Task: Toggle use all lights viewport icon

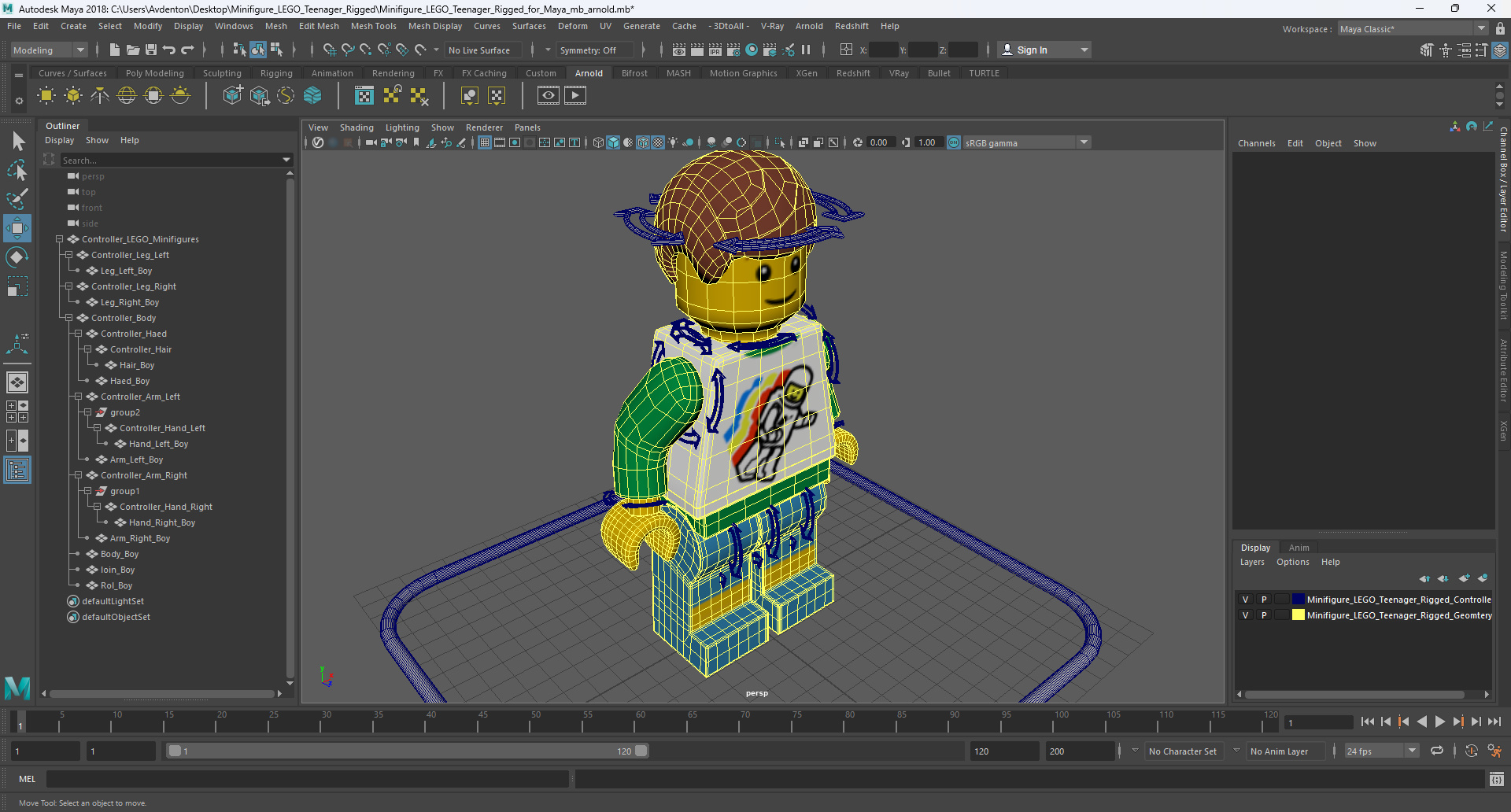Action: [x=673, y=142]
